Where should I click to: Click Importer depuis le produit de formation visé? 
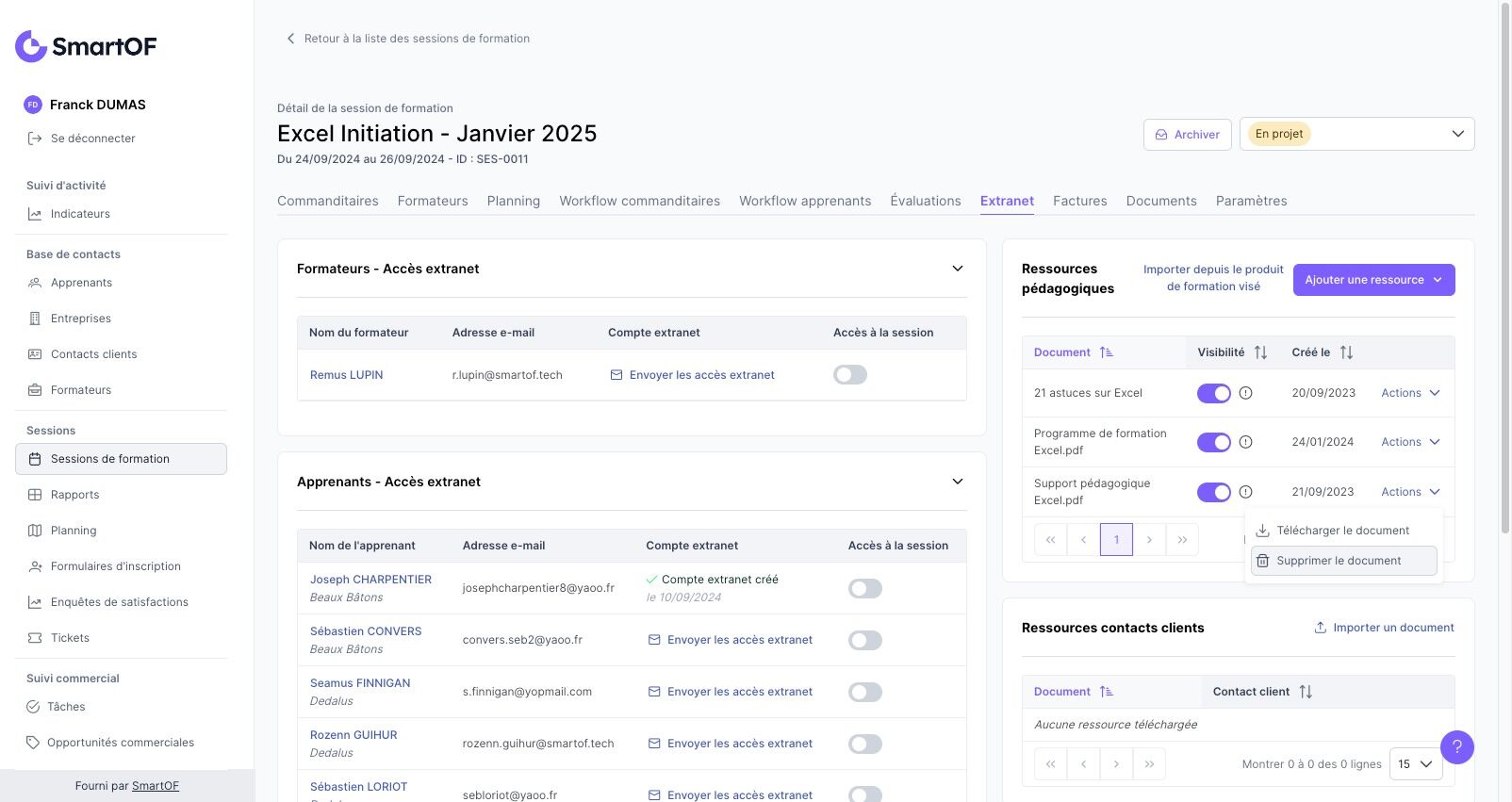click(x=1213, y=278)
